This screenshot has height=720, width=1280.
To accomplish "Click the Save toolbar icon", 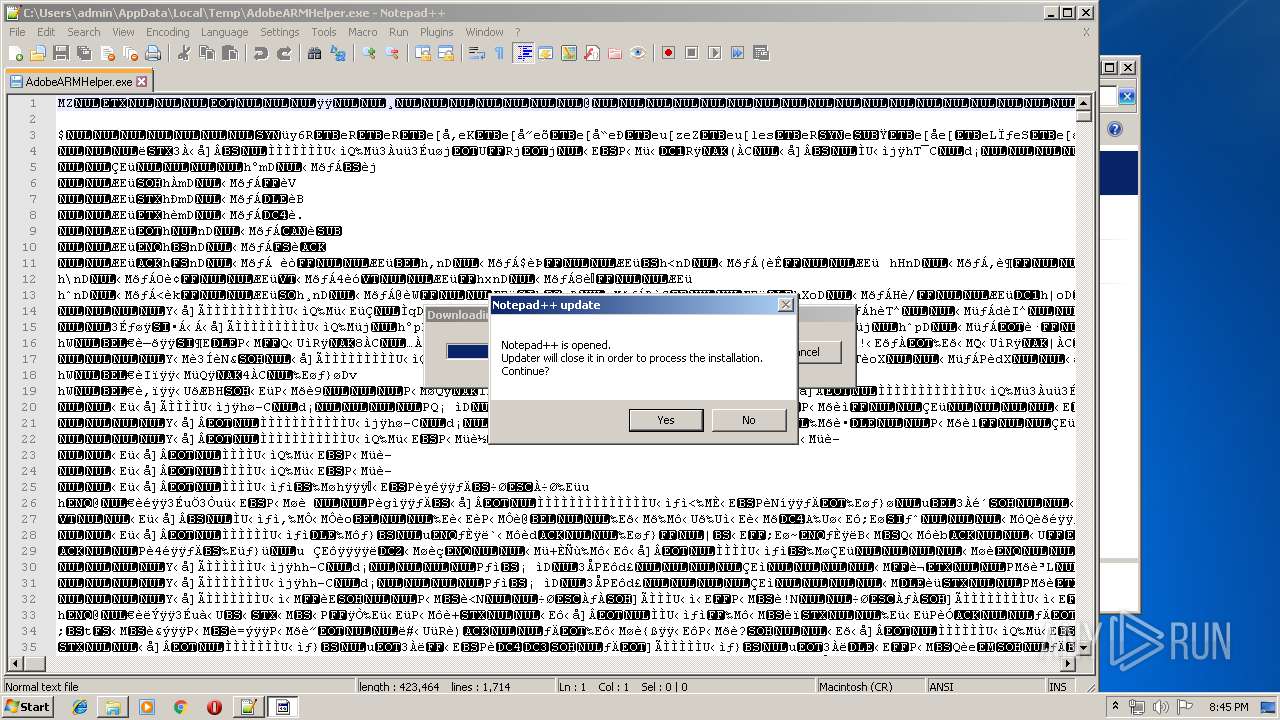I will point(60,53).
